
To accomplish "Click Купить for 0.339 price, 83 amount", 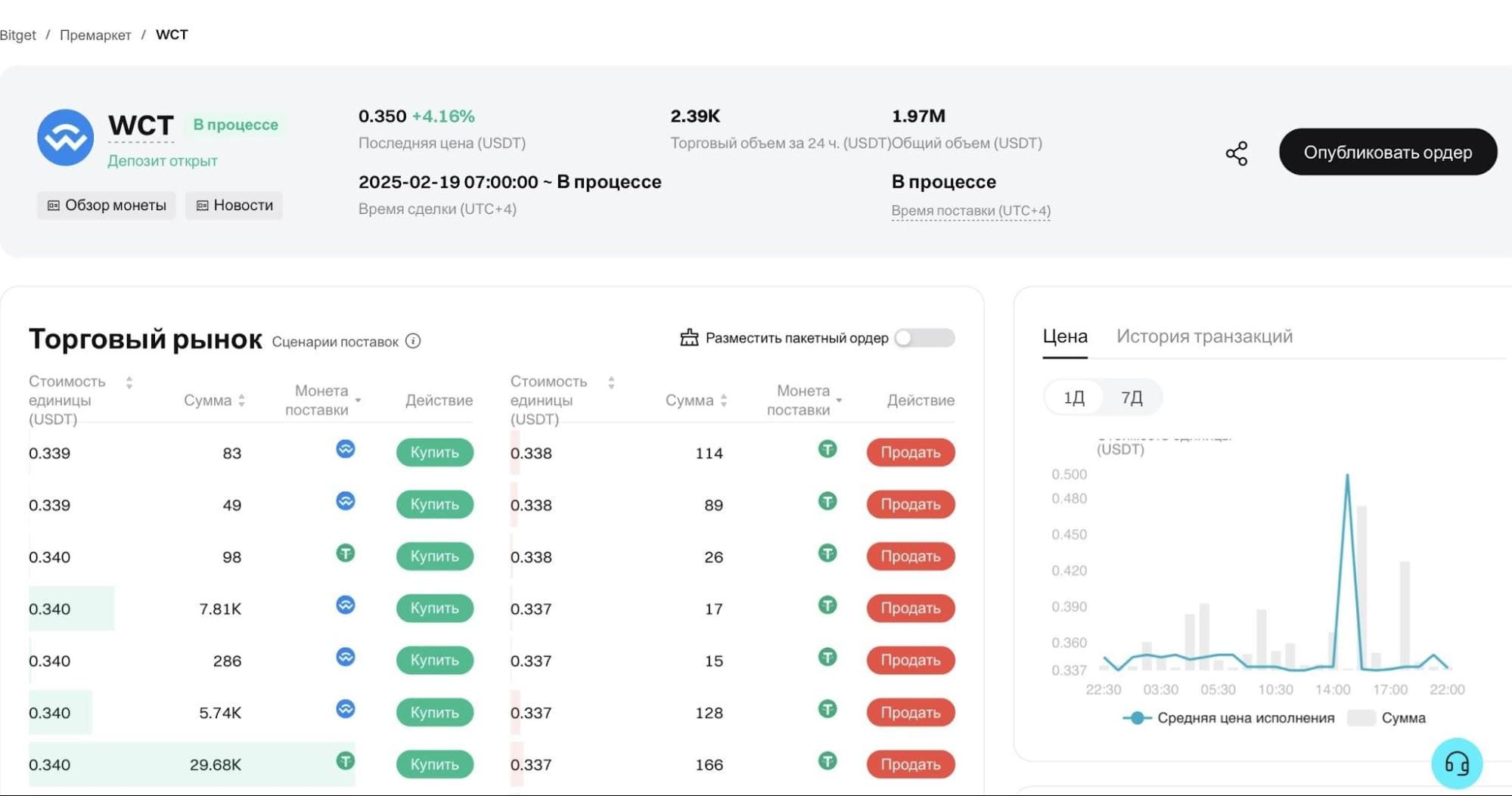I will click(x=435, y=452).
